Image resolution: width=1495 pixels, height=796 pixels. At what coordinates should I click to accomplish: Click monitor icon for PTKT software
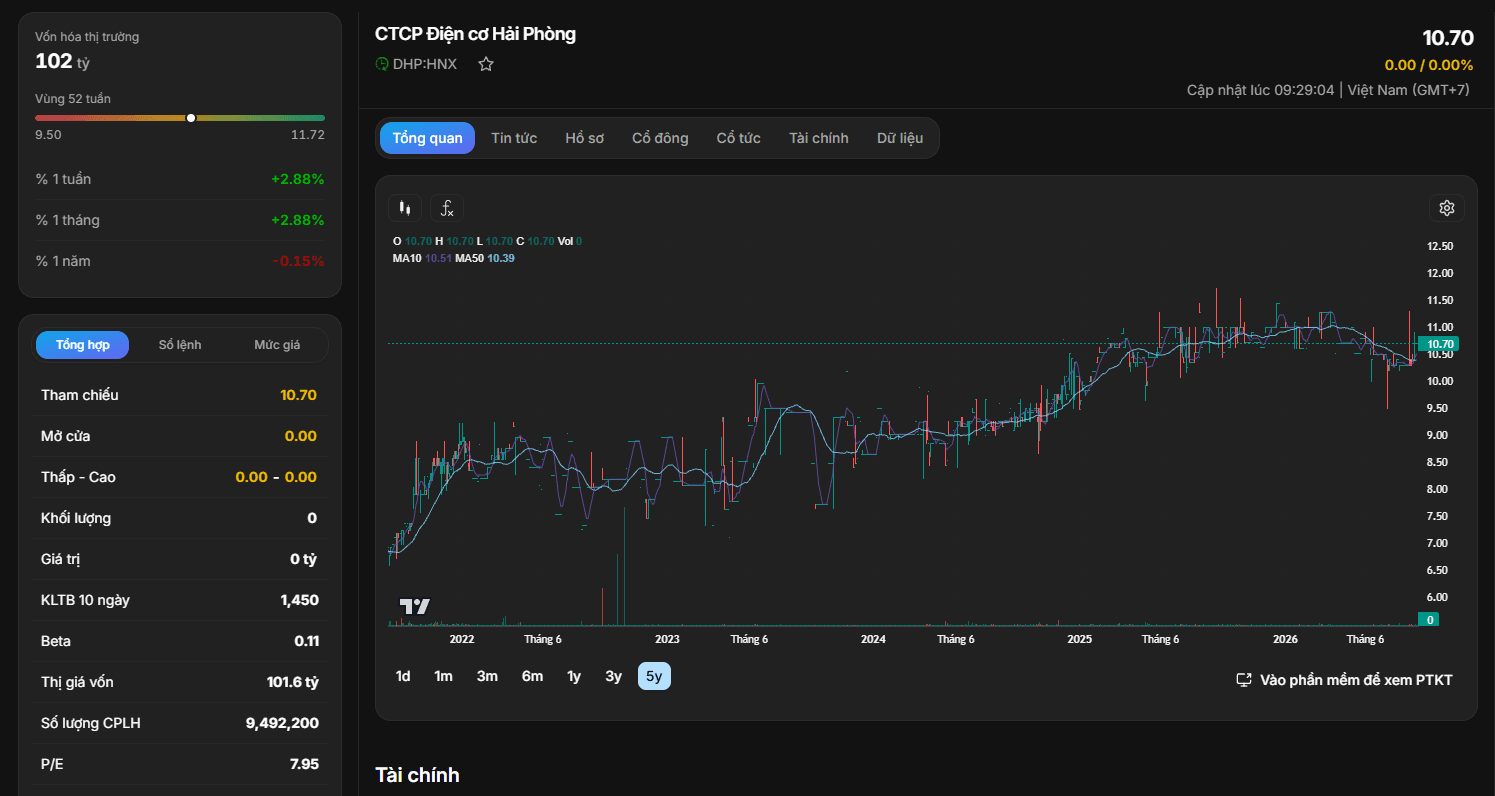(1244, 680)
